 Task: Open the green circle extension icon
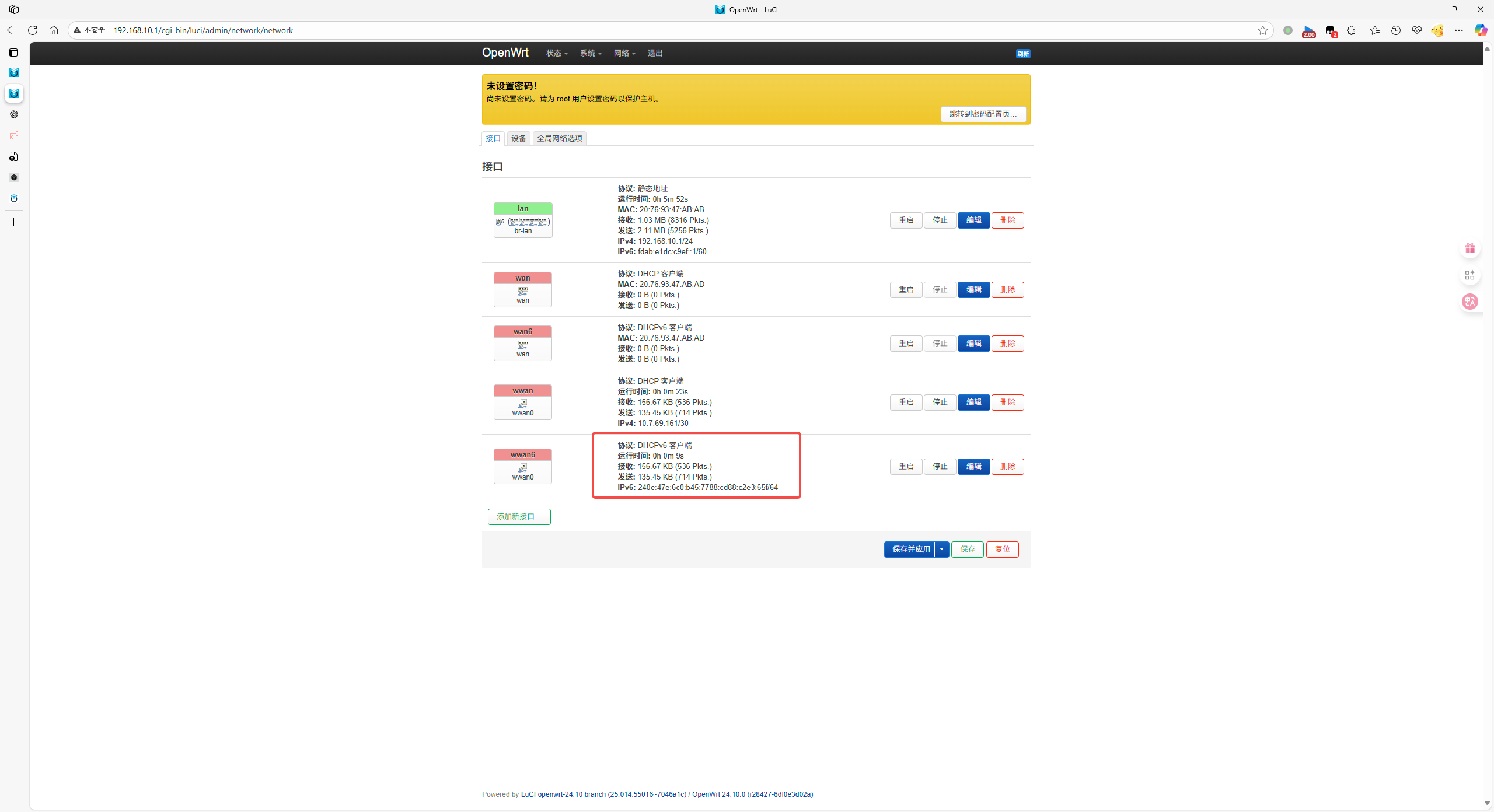pyautogui.click(x=1288, y=30)
